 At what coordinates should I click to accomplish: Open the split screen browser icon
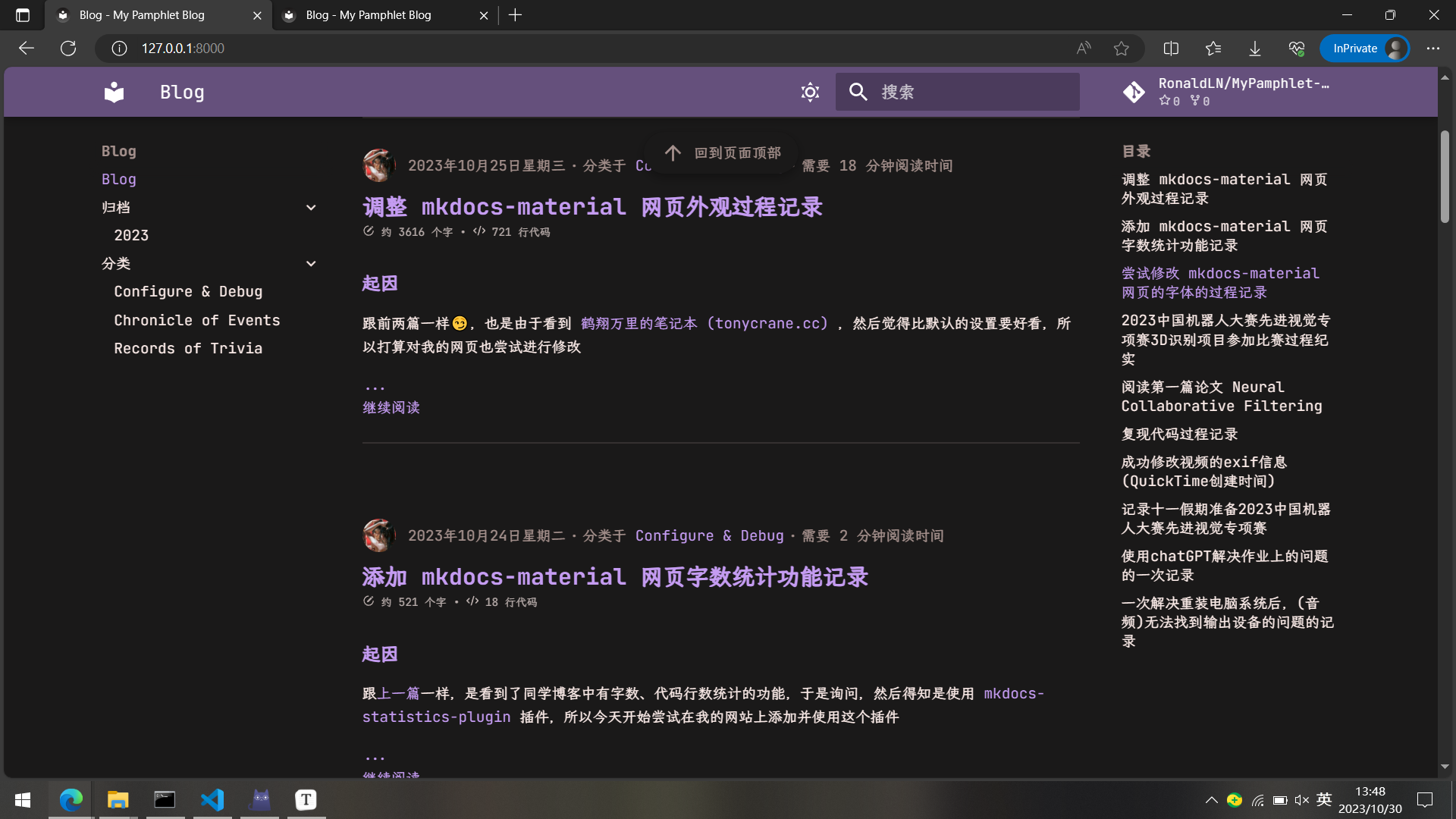1171,49
